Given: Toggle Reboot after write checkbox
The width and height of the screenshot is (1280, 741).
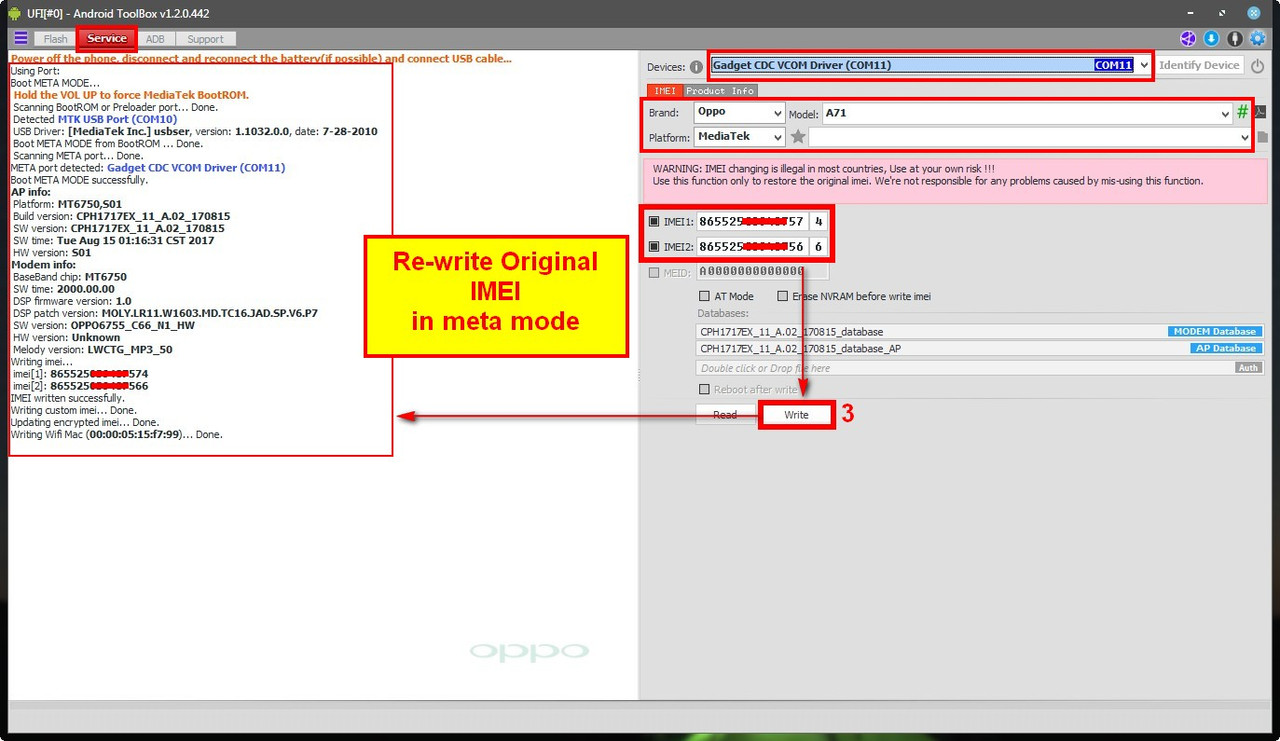Looking at the screenshot, I should pos(705,390).
